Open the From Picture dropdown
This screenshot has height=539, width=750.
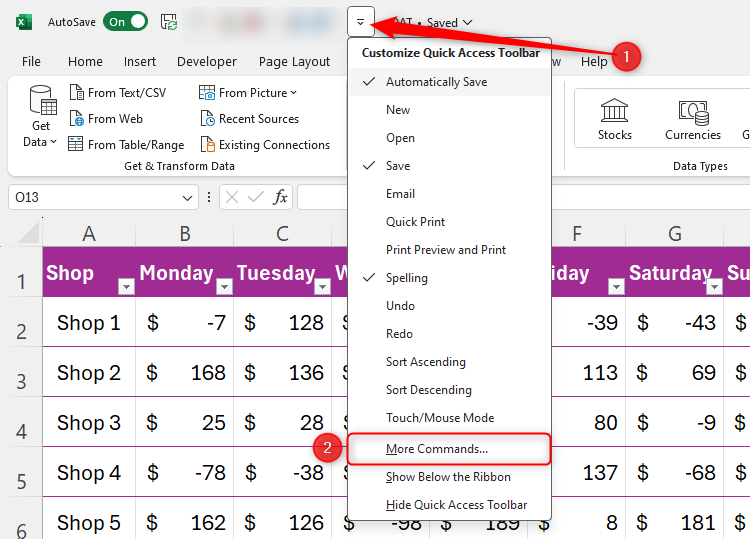[293, 93]
